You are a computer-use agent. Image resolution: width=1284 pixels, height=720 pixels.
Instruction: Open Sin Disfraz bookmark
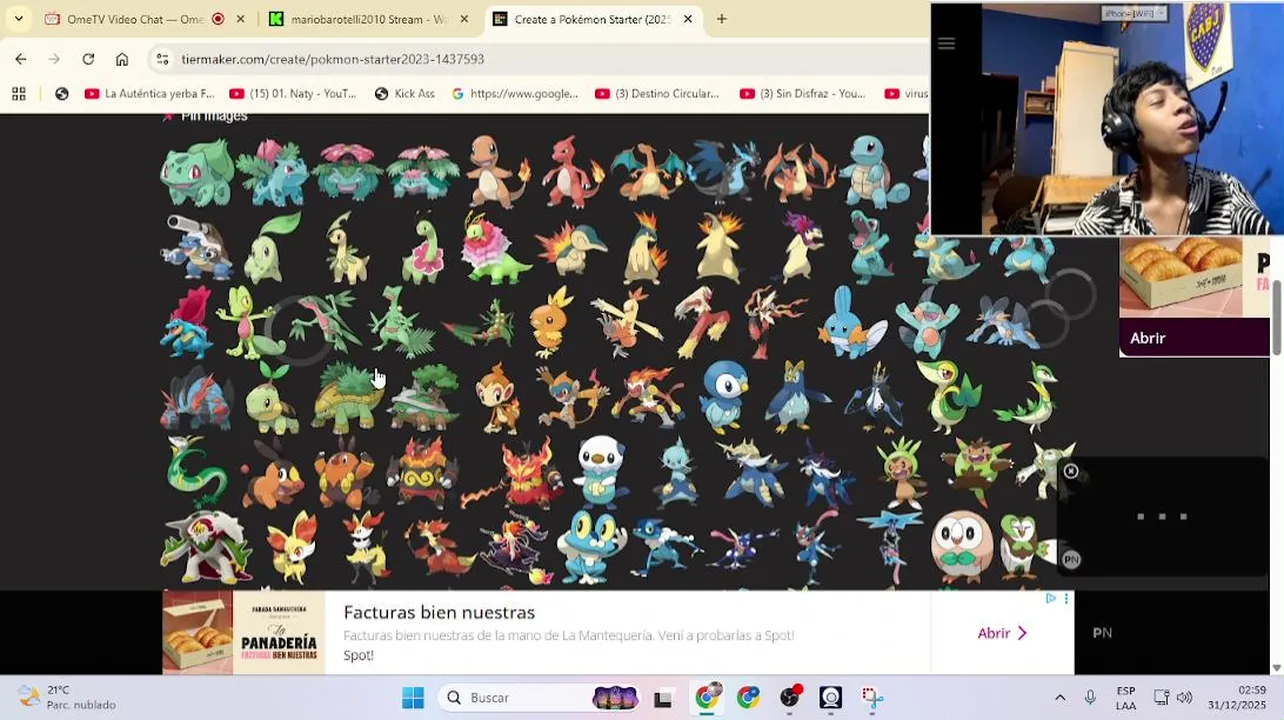coord(802,93)
